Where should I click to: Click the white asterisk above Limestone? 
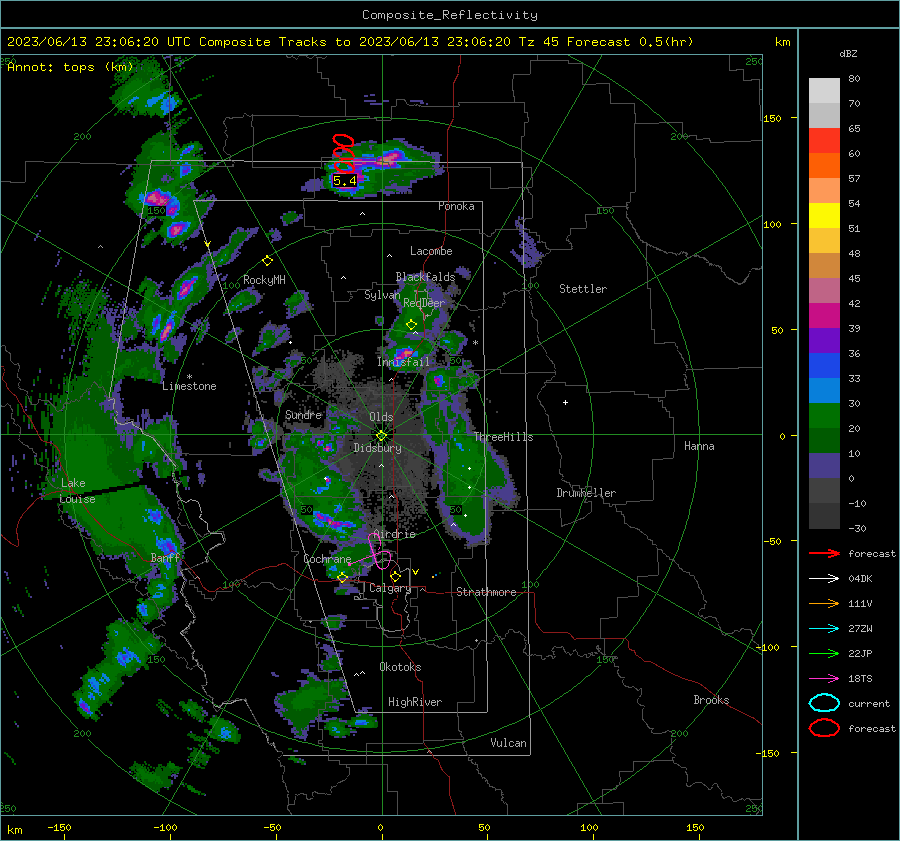coord(189,377)
